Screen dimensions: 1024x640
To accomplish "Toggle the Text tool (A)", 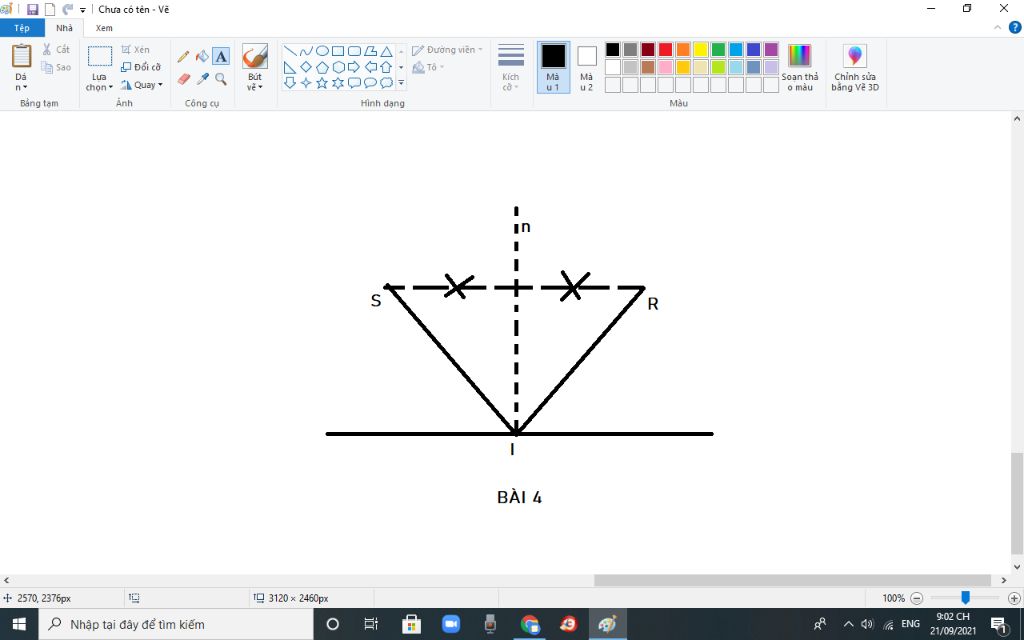I will click(x=221, y=57).
